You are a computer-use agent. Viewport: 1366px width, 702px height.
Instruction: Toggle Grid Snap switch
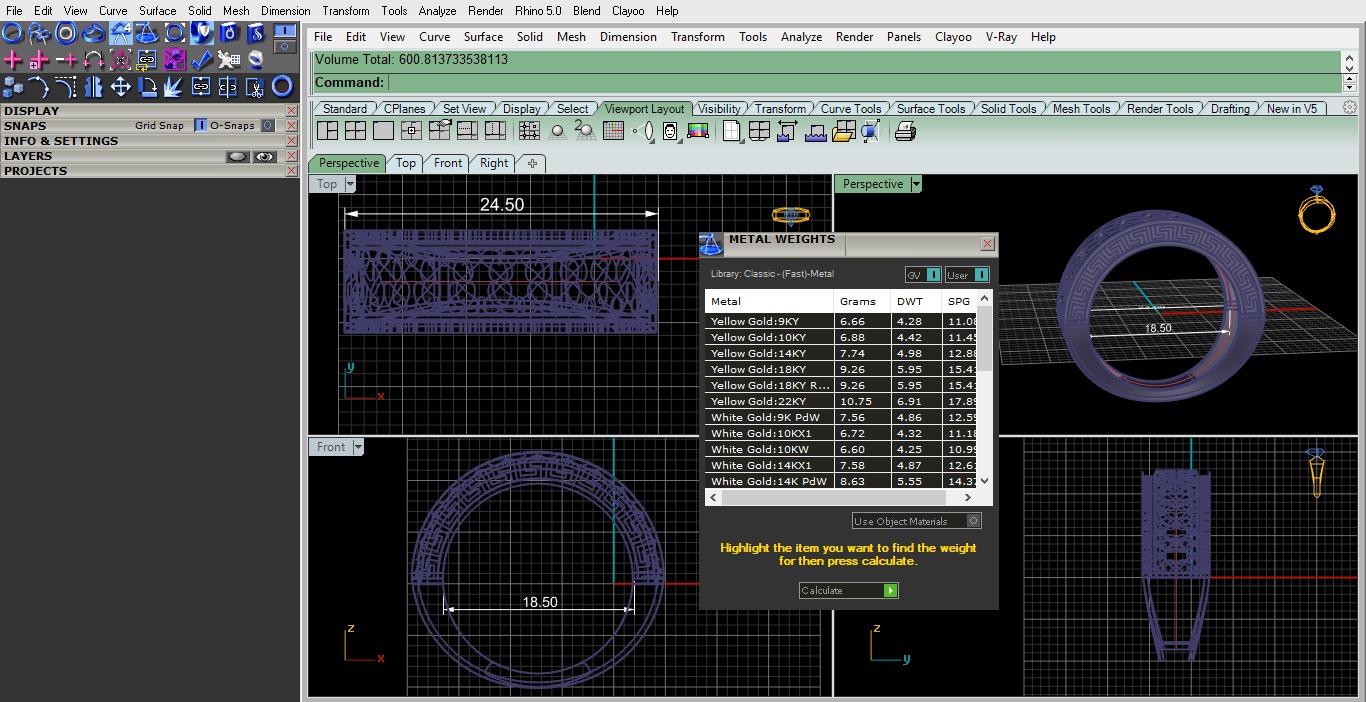201,126
